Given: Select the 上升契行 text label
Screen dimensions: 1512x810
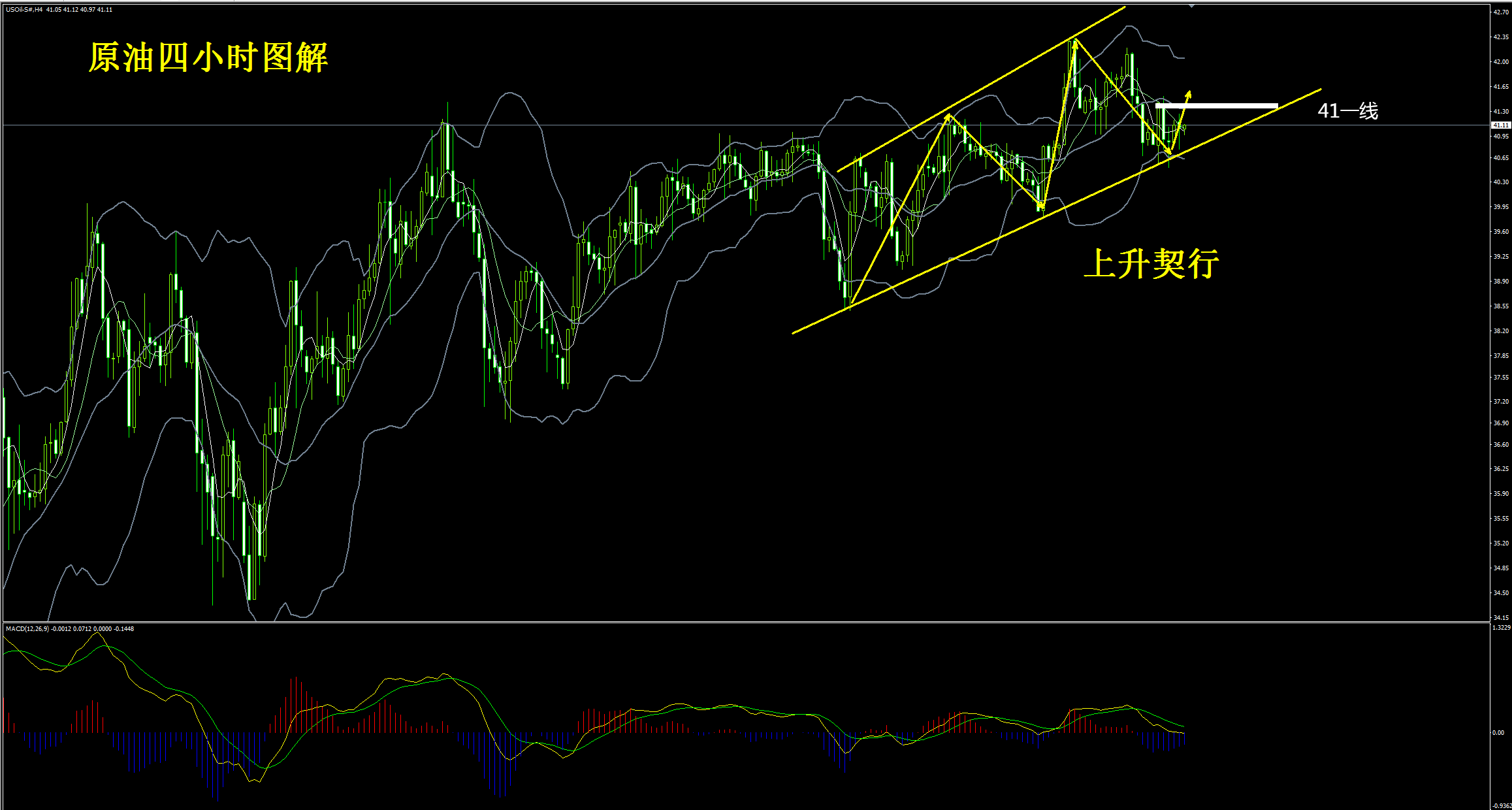Looking at the screenshot, I should coord(1151,263).
